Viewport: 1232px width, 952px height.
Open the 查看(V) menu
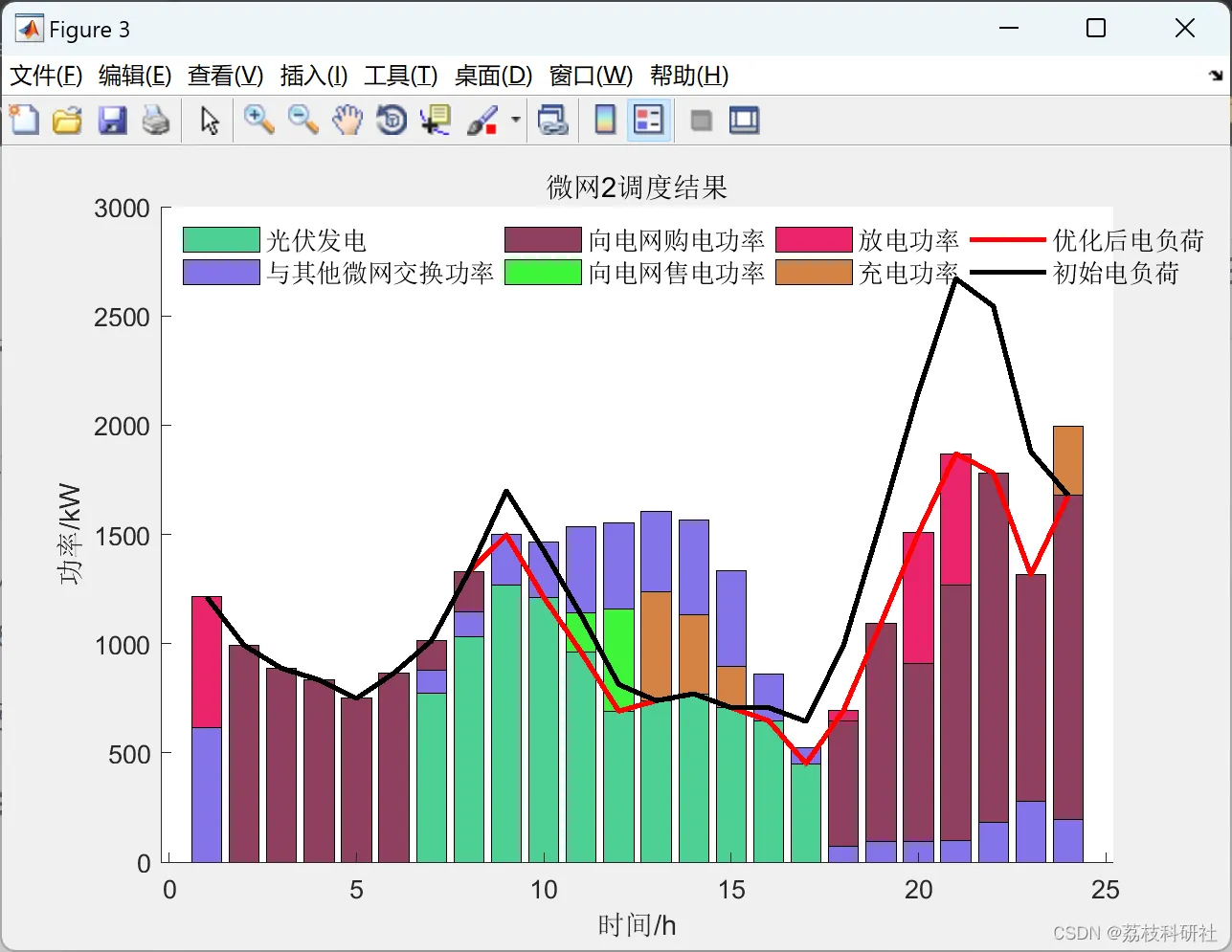click(x=225, y=76)
